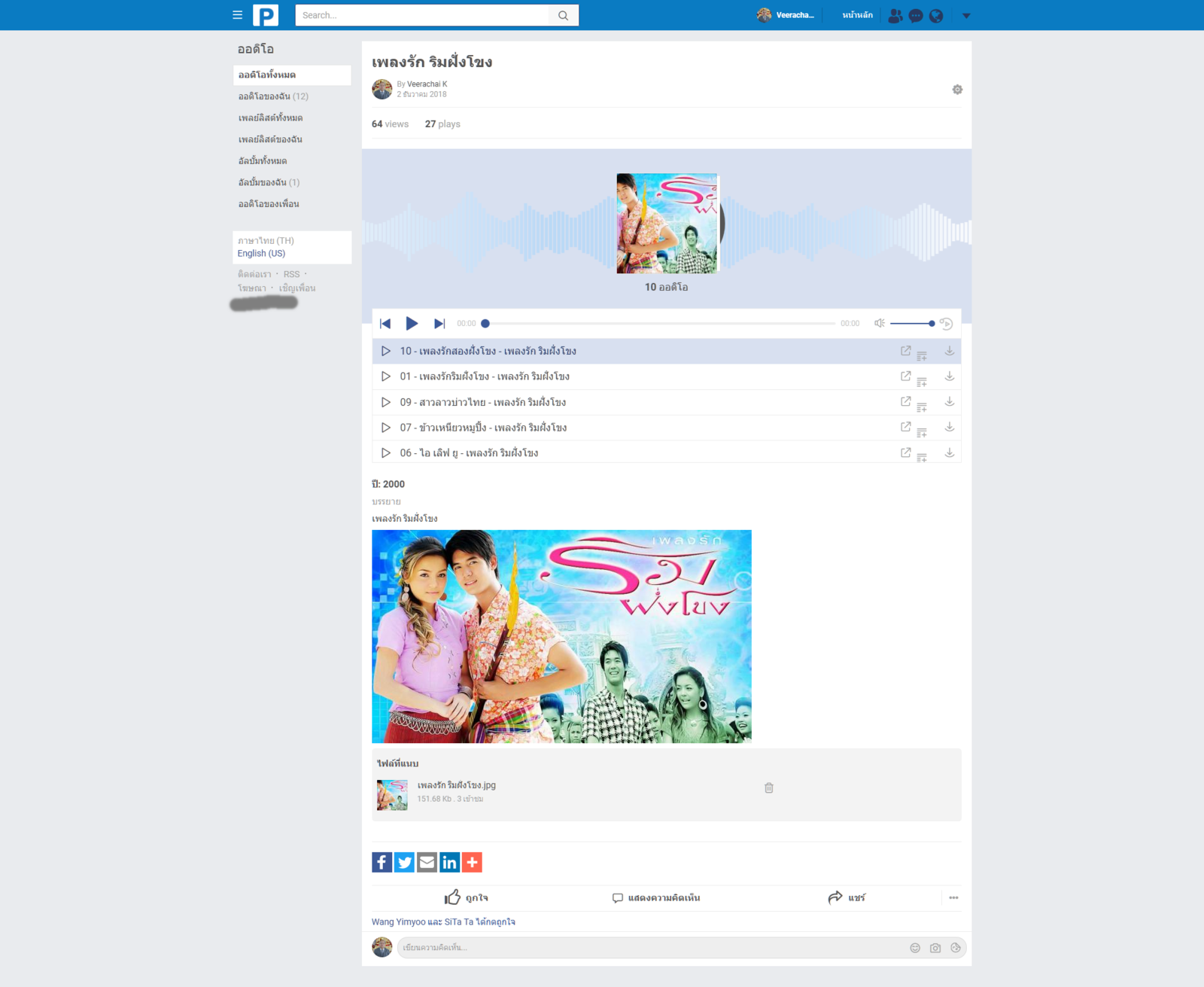Open อัลบั้มของฉัน (1) sidebar item
Viewport: 1204px width, 987px height.
pos(269,182)
